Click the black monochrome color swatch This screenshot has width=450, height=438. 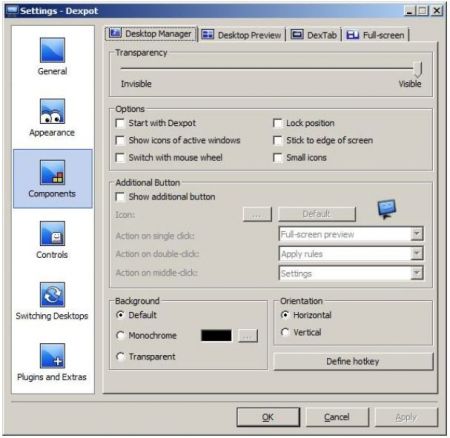[216, 335]
